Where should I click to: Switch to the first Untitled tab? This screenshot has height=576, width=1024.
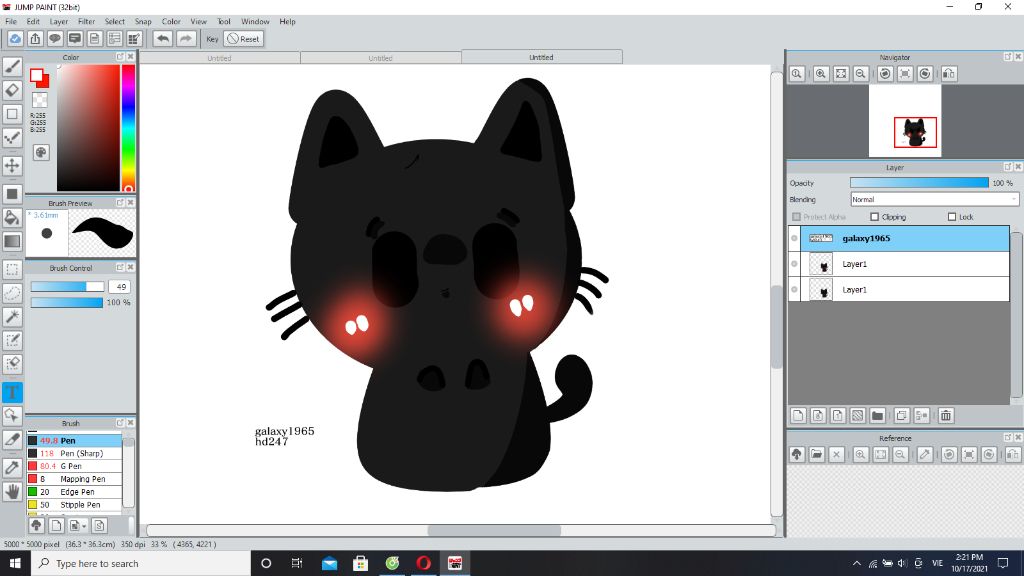pyautogui.click(x=219, y=58)
